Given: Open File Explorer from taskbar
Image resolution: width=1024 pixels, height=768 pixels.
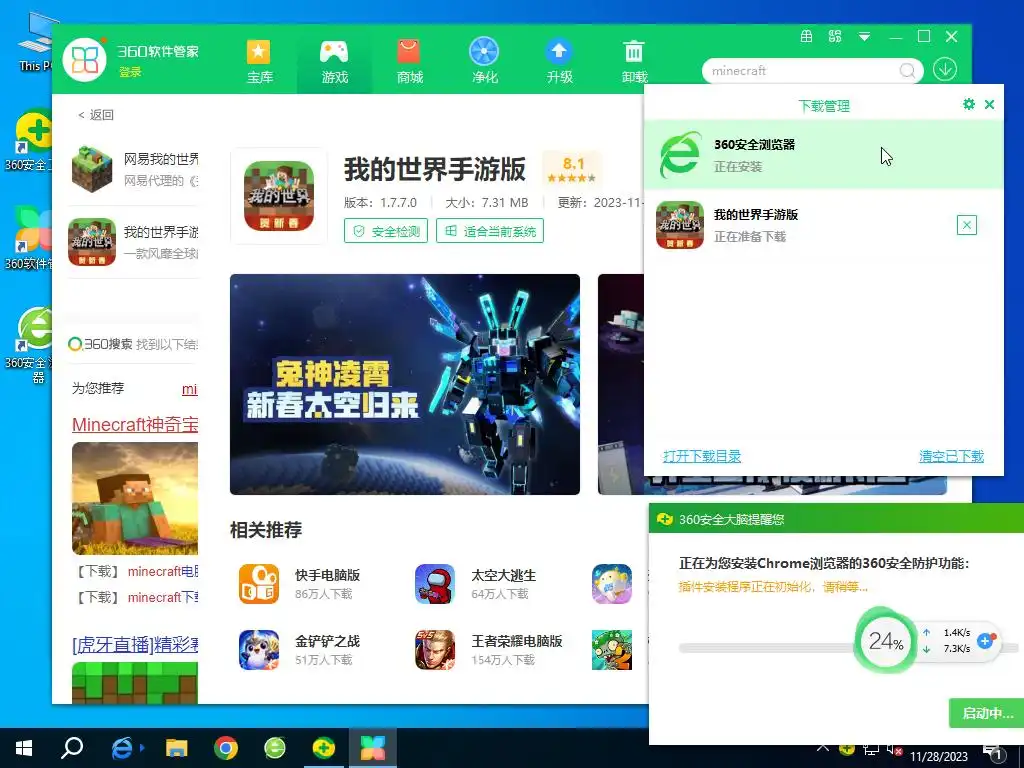Looking at the screenshot, I should [x=176, y=748].
